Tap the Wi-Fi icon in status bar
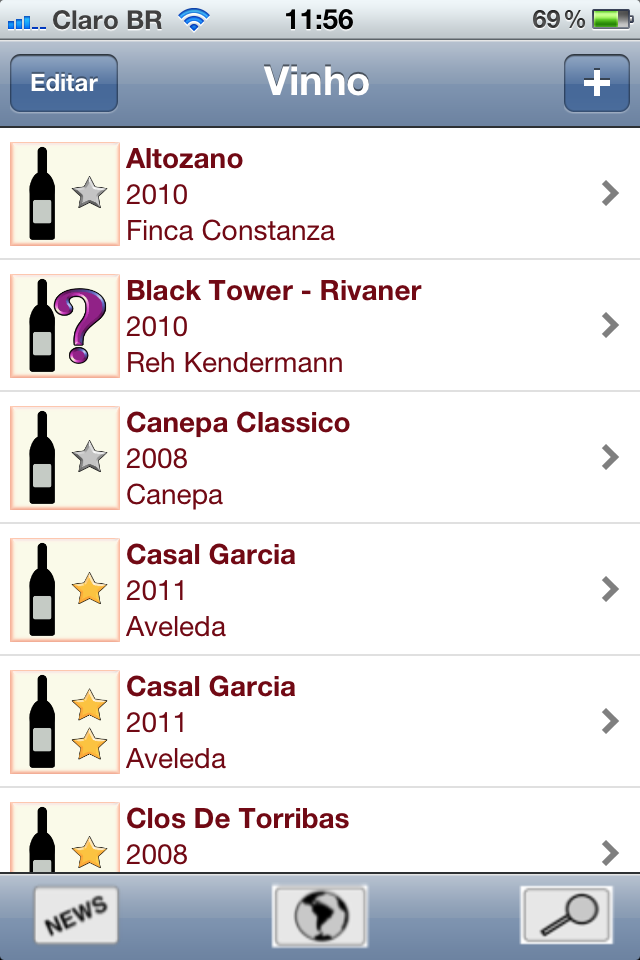This screenshot has height=960, width=640. click(x=194, y=19)
